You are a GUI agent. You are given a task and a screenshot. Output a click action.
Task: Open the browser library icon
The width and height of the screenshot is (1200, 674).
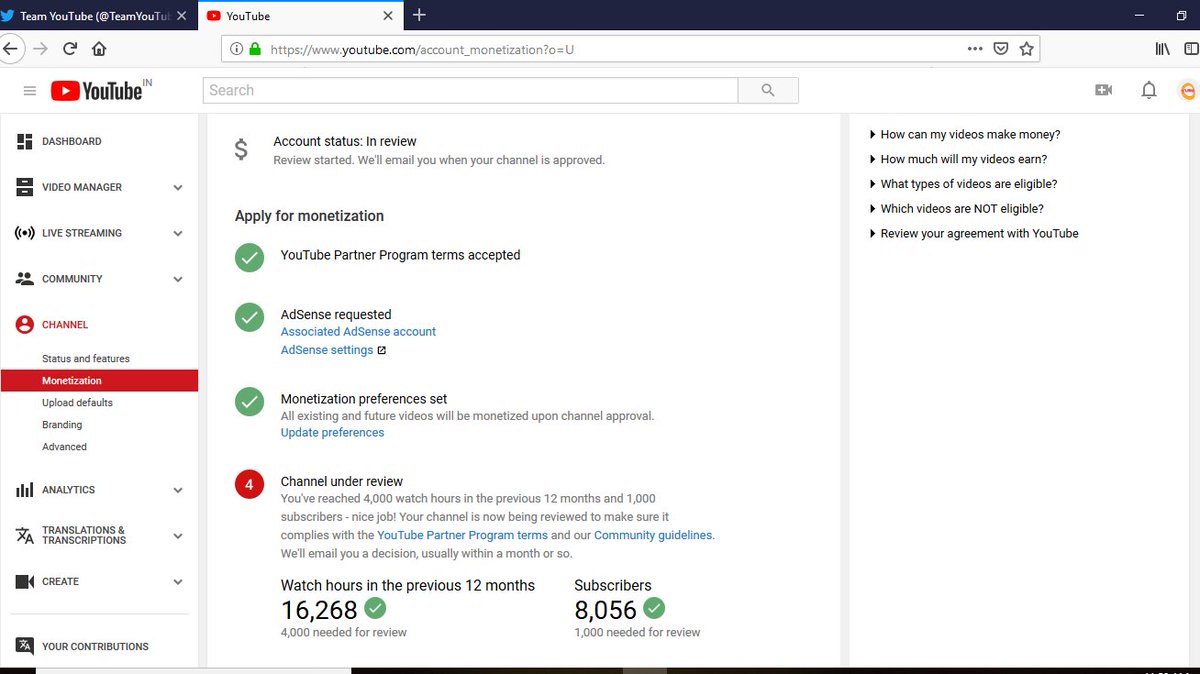click(1163, 48)
